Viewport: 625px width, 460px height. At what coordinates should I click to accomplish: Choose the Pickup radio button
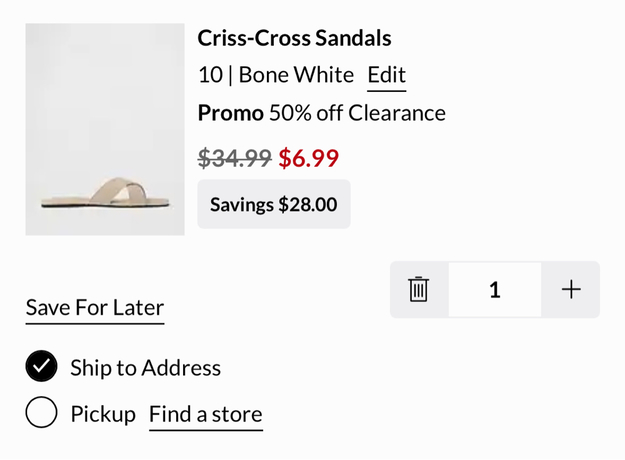click(41, 413)
